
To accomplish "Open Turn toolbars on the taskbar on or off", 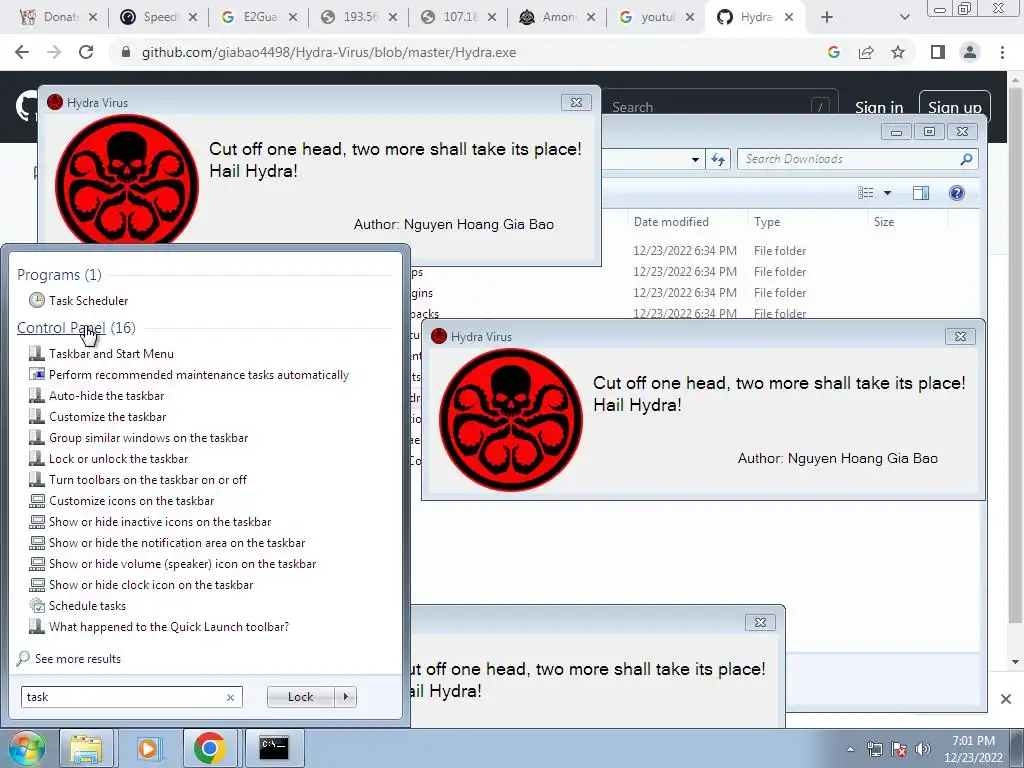I will (x=138, y=479).
